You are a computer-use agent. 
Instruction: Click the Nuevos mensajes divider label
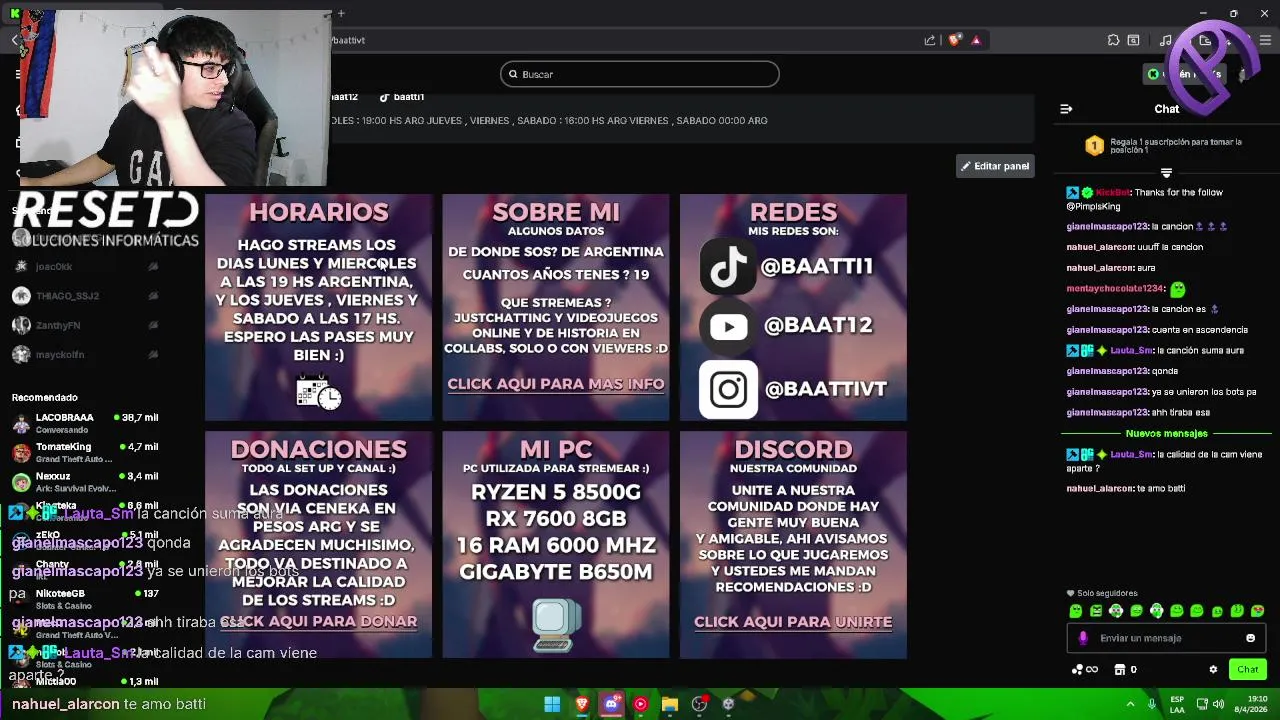click(1166, 434)
